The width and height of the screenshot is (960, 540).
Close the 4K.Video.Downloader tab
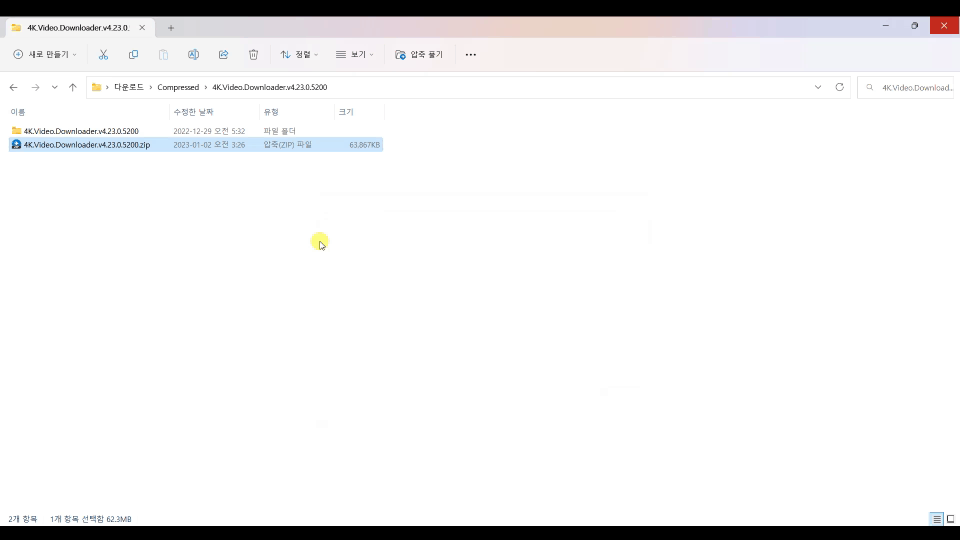point(142,28)
